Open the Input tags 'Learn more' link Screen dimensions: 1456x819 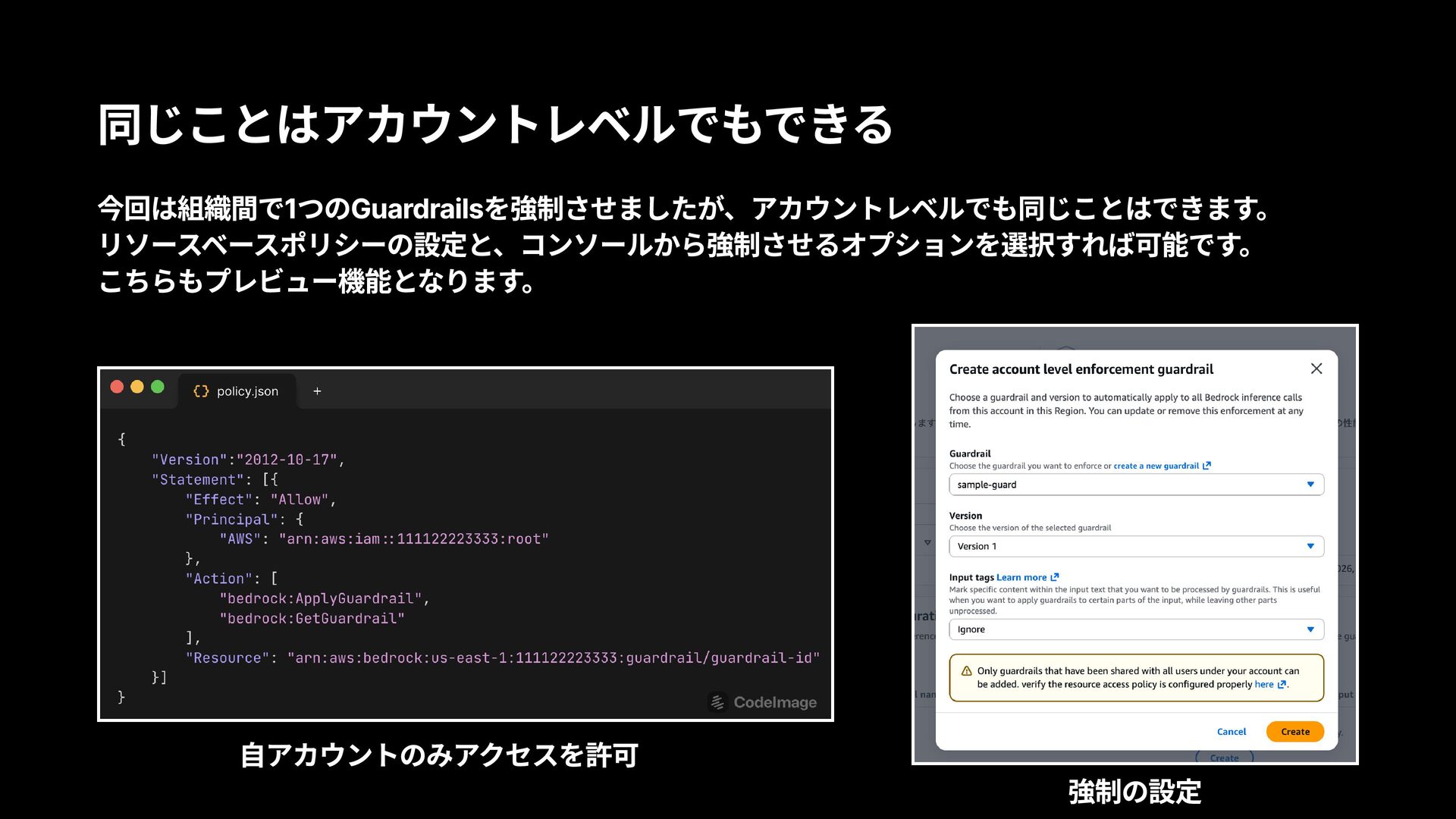click(x=1021, y=577)
